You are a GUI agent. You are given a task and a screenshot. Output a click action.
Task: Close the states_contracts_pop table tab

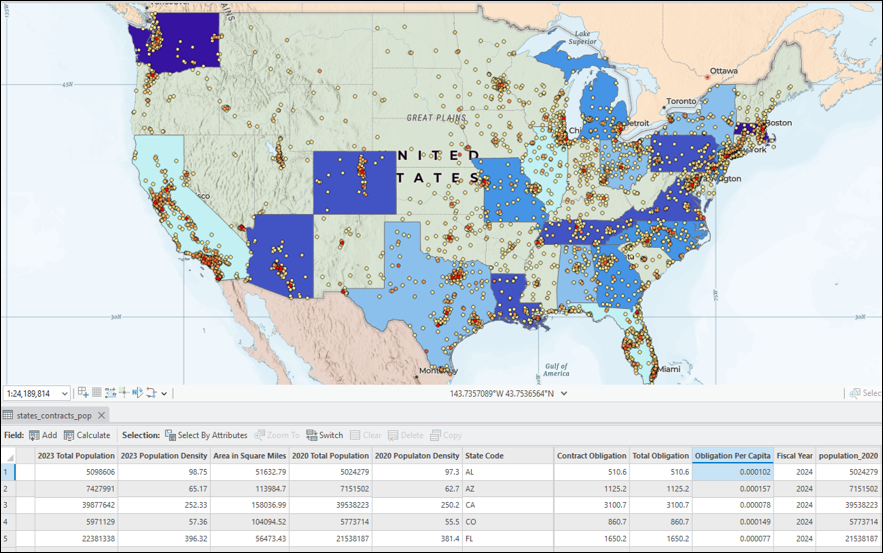101,415
